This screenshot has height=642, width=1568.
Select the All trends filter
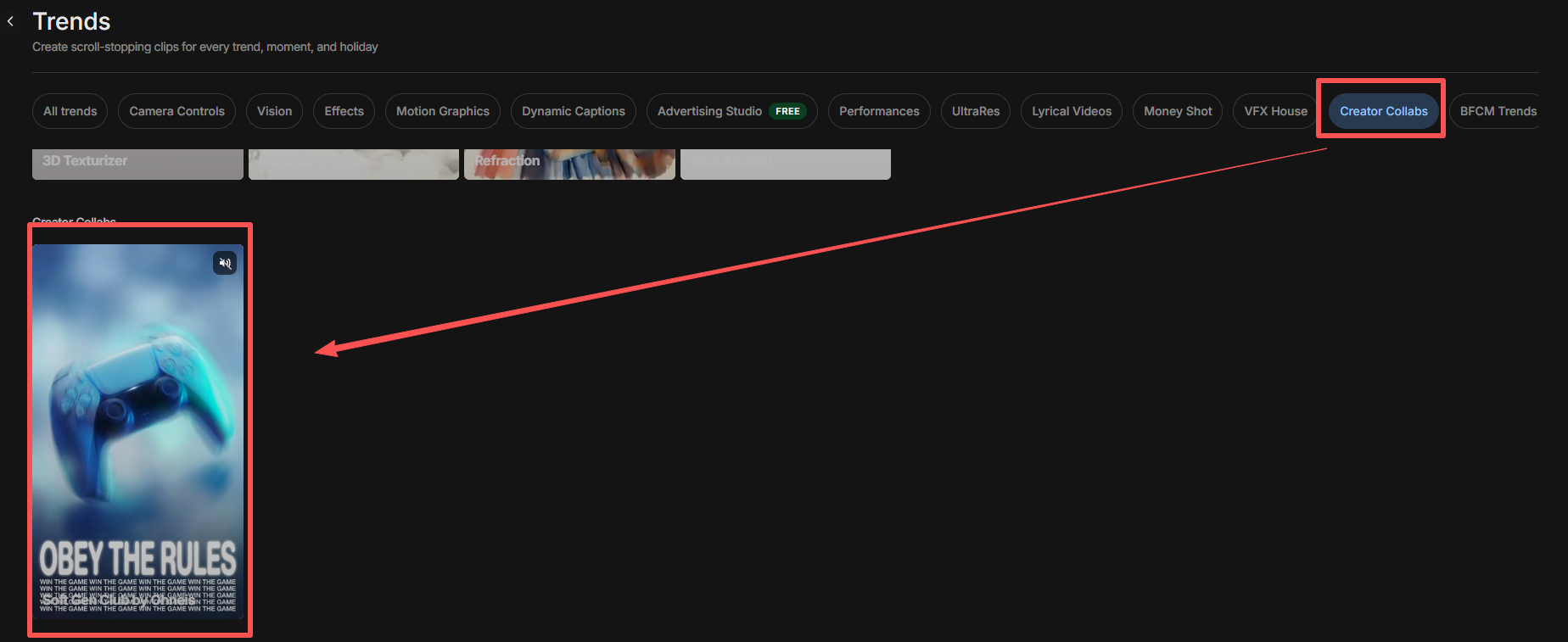click(x=70, y=111)
